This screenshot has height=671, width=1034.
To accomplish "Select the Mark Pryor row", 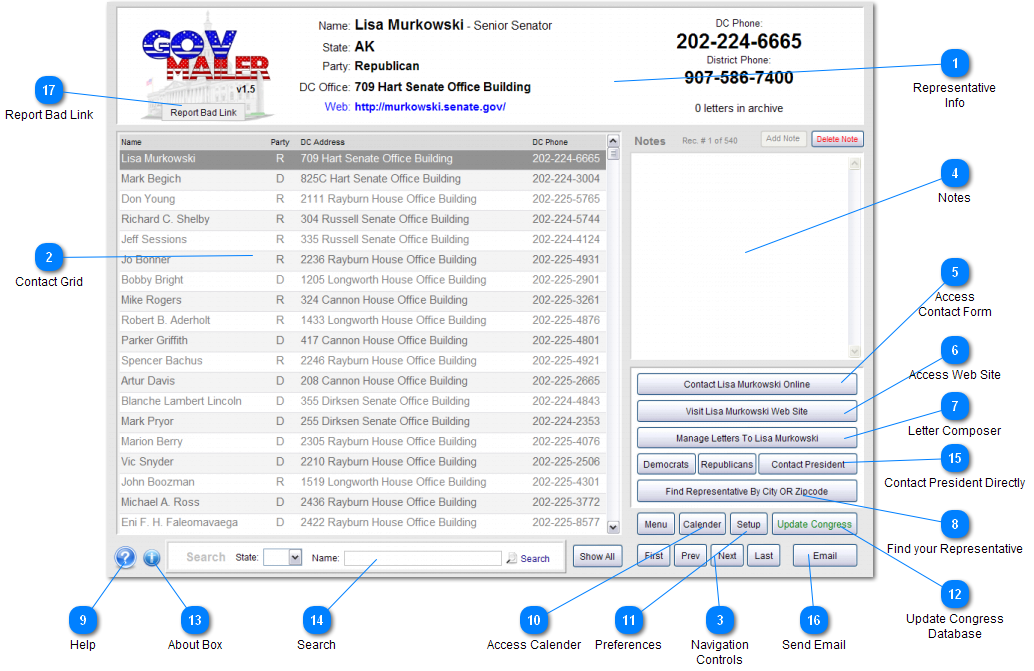I will pos(362,422).
